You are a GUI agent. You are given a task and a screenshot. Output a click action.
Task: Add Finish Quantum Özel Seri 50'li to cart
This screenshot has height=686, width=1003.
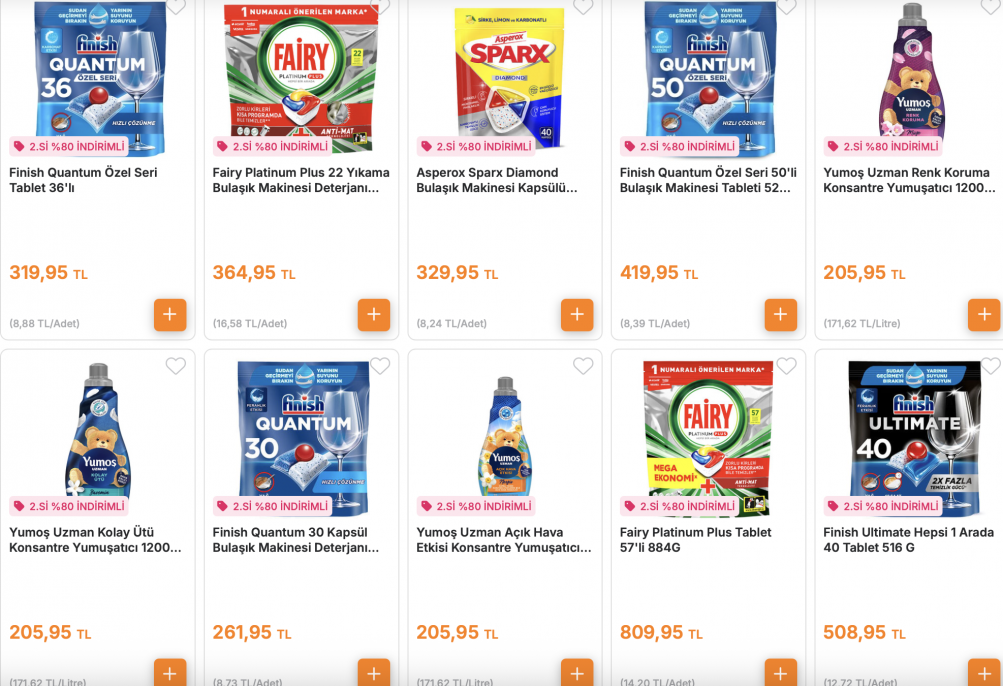[781, 315]
